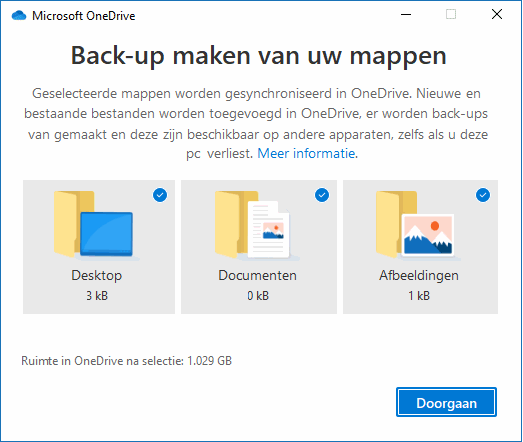
Task: Click the Documenten folder icon
Action: click(257, 225)
